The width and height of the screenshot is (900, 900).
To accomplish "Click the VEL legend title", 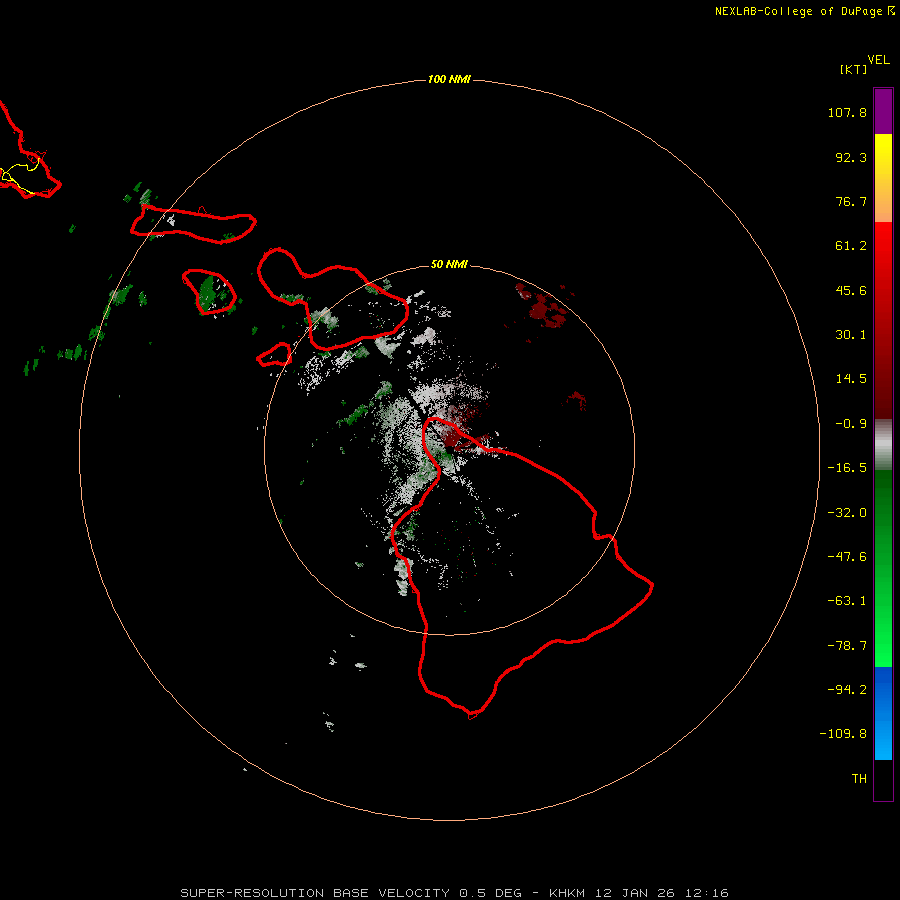I will [878, 60].
